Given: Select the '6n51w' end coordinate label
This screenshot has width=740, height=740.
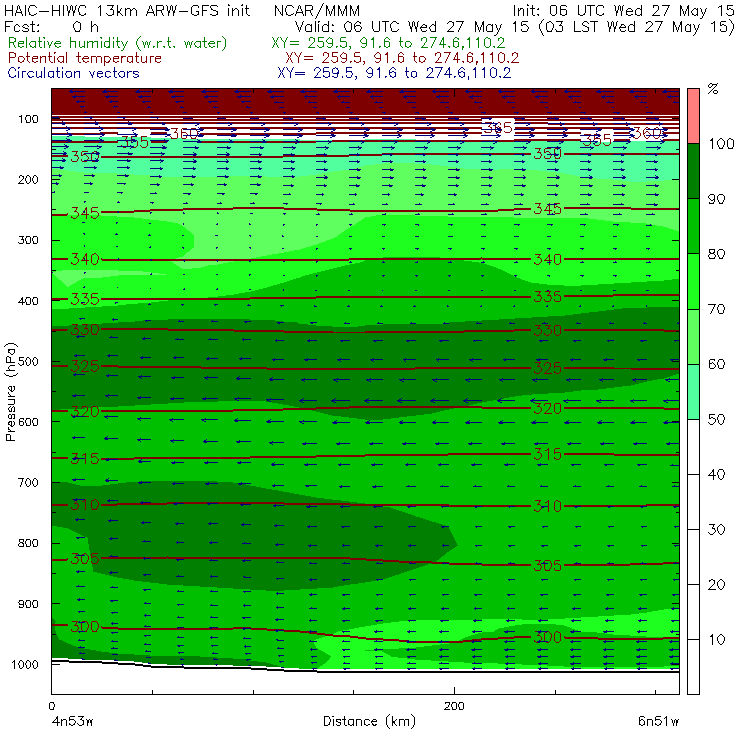Looking at the screenshot, I should (658, 721).
